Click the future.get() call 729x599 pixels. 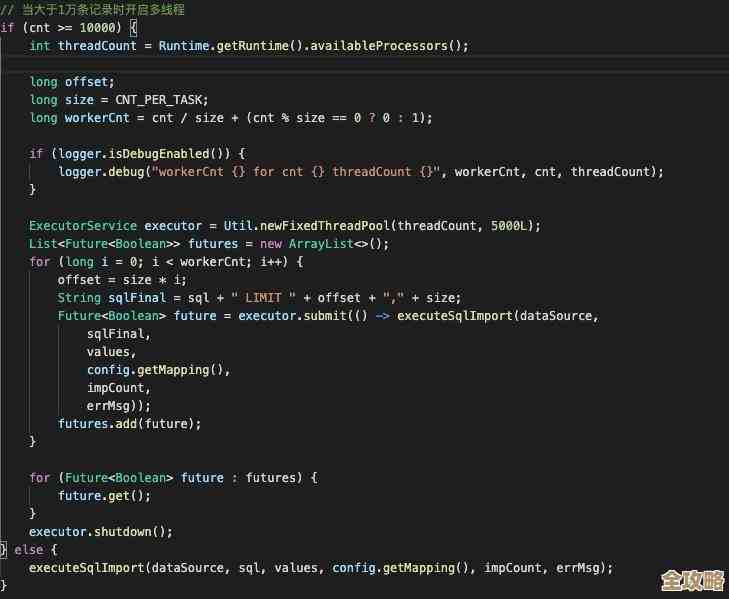104,495
